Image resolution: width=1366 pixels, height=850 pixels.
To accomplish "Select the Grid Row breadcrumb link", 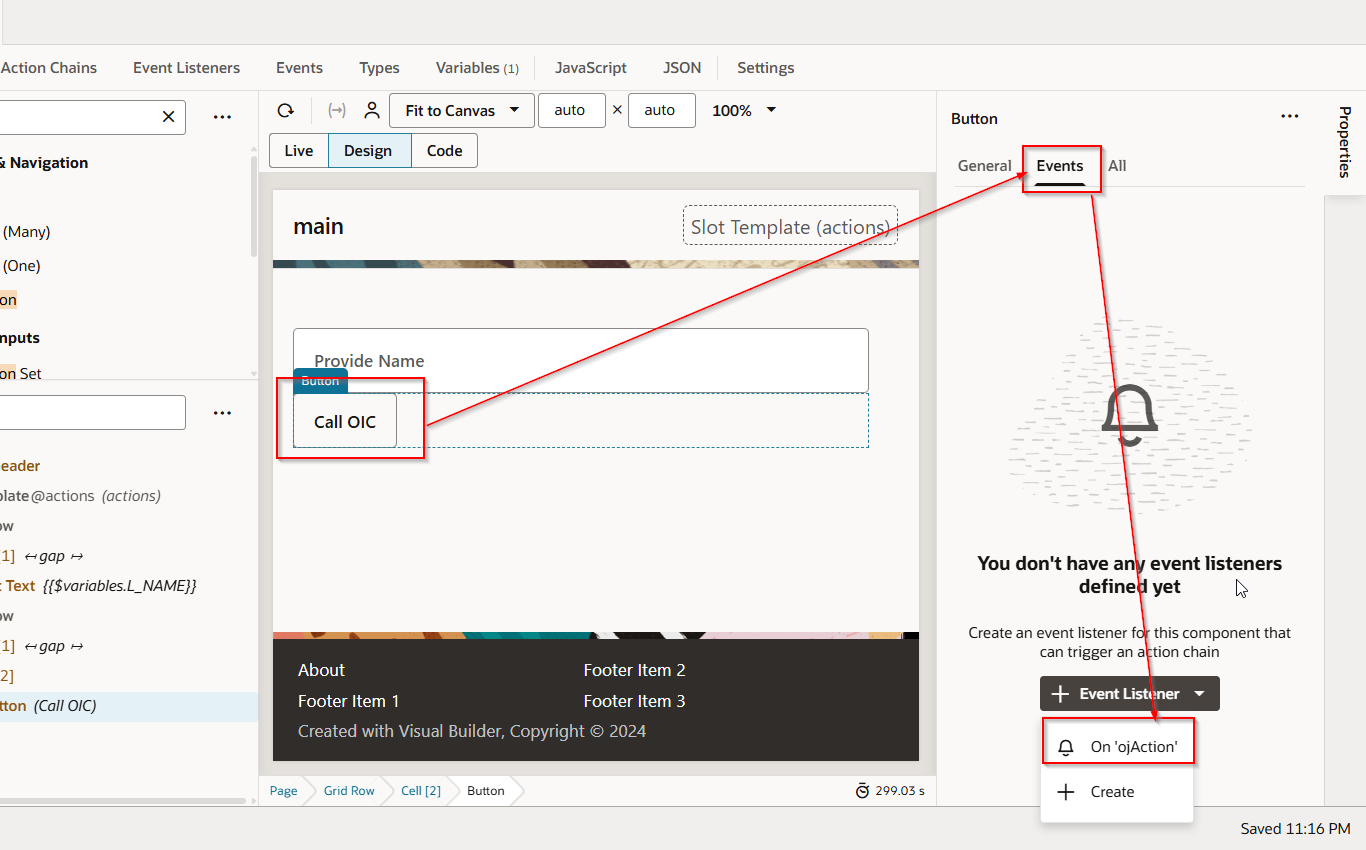I will tap(349, 790).
